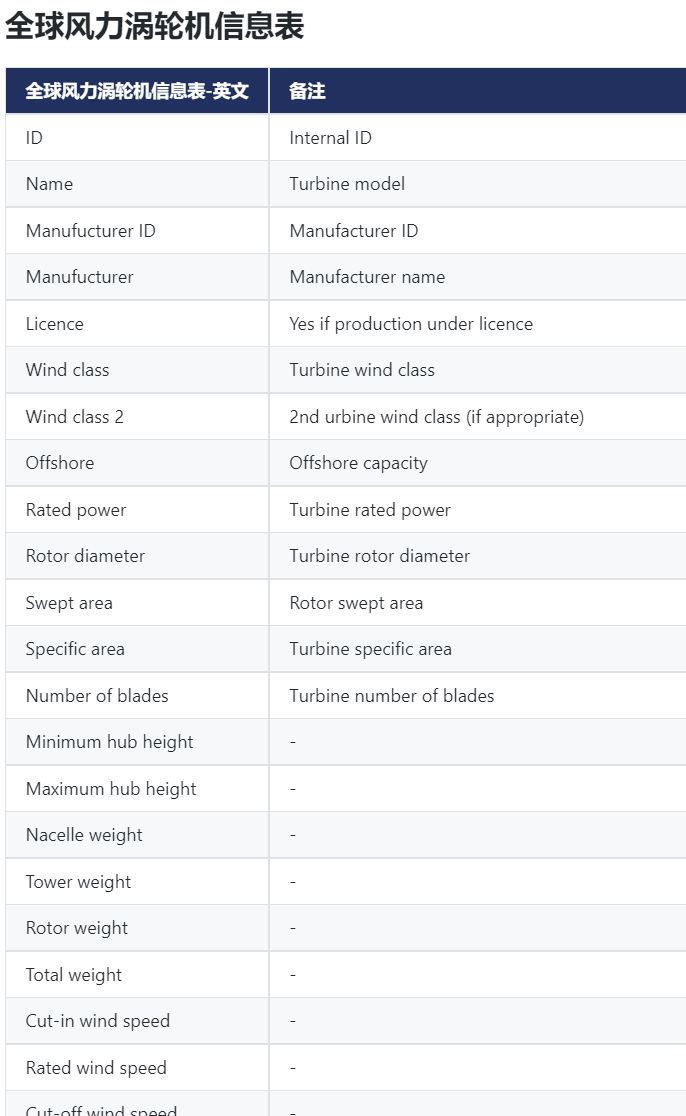Select the Turbine rotor diameter cell
The height and width of the screenshot is (1116, 686).
pos(379,556)
